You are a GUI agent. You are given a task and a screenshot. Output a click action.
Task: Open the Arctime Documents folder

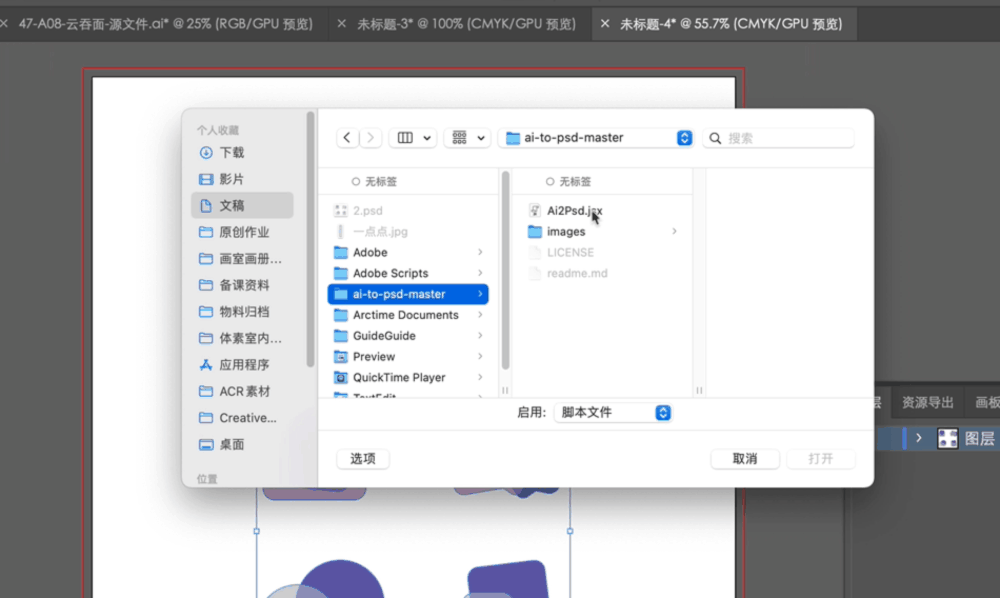(x=408, y=315)
